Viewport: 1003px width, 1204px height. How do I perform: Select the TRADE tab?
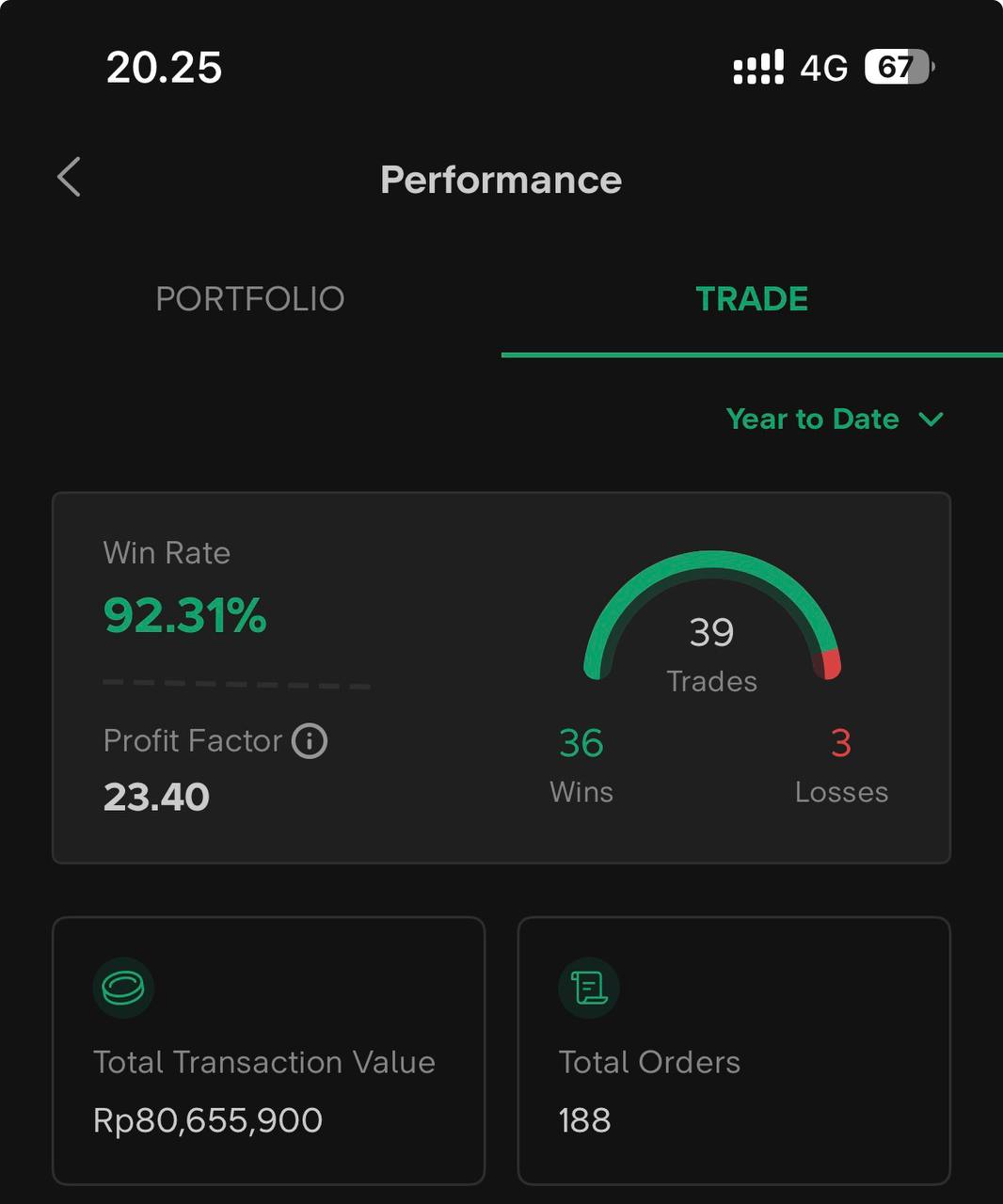752,299
